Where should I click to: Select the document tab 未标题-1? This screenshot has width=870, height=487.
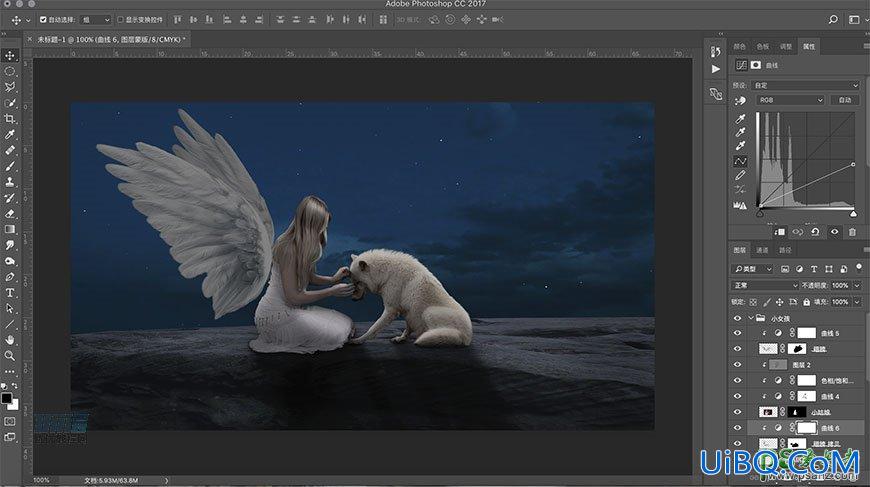pyautogui.click(x=109, y=39)
